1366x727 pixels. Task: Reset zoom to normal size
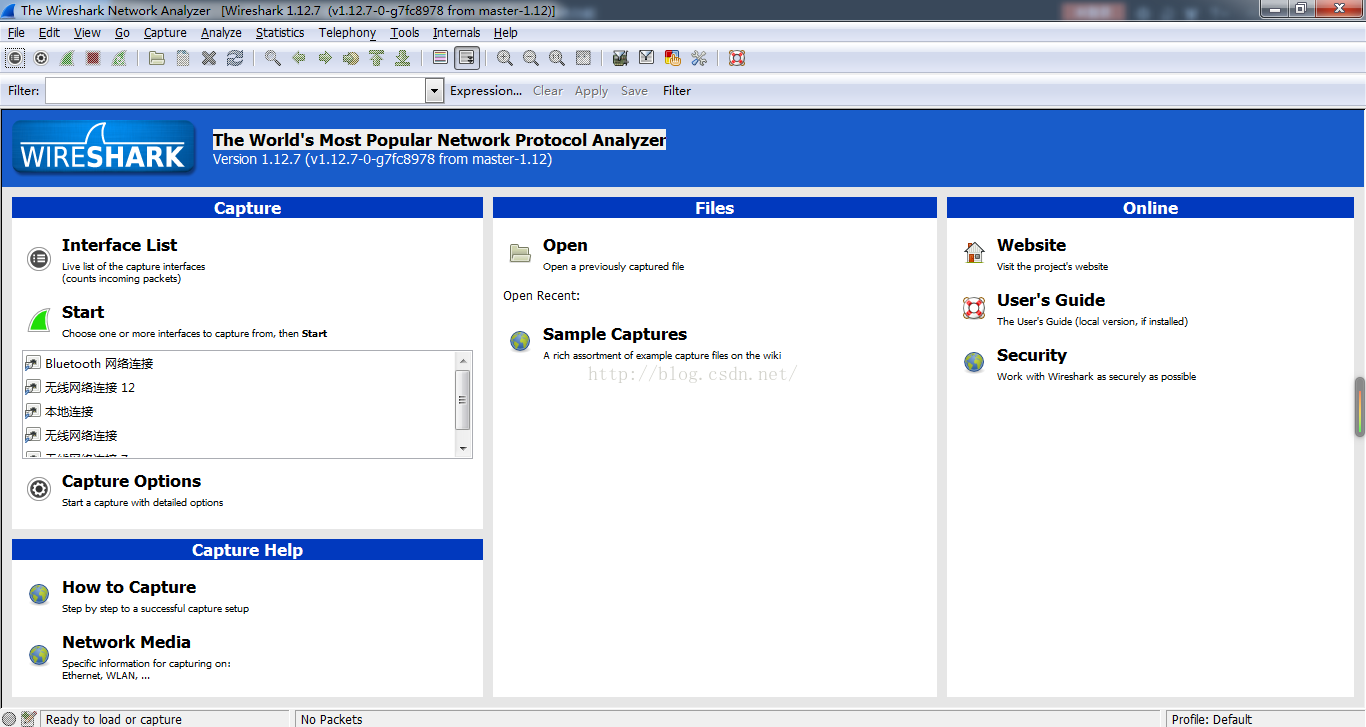557,58
